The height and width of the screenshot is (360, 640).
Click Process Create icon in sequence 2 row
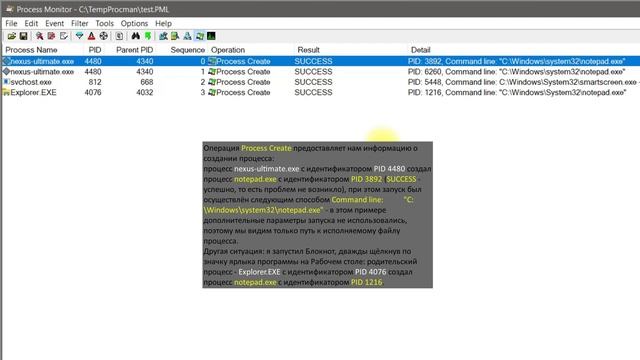coord(212,82)
